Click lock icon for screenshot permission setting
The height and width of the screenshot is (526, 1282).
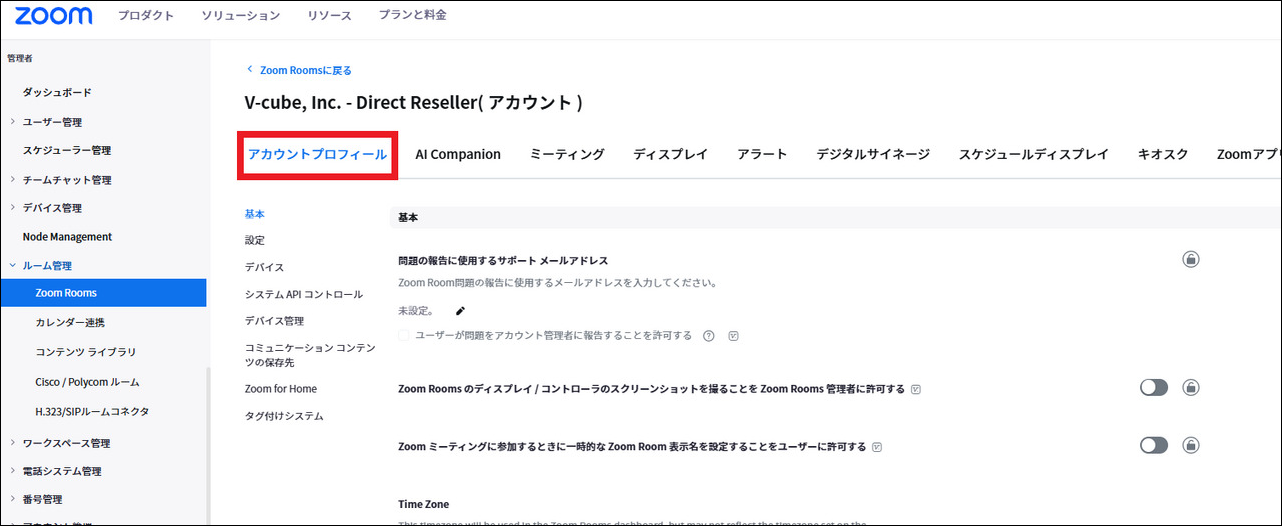(x=1190, y=388)
